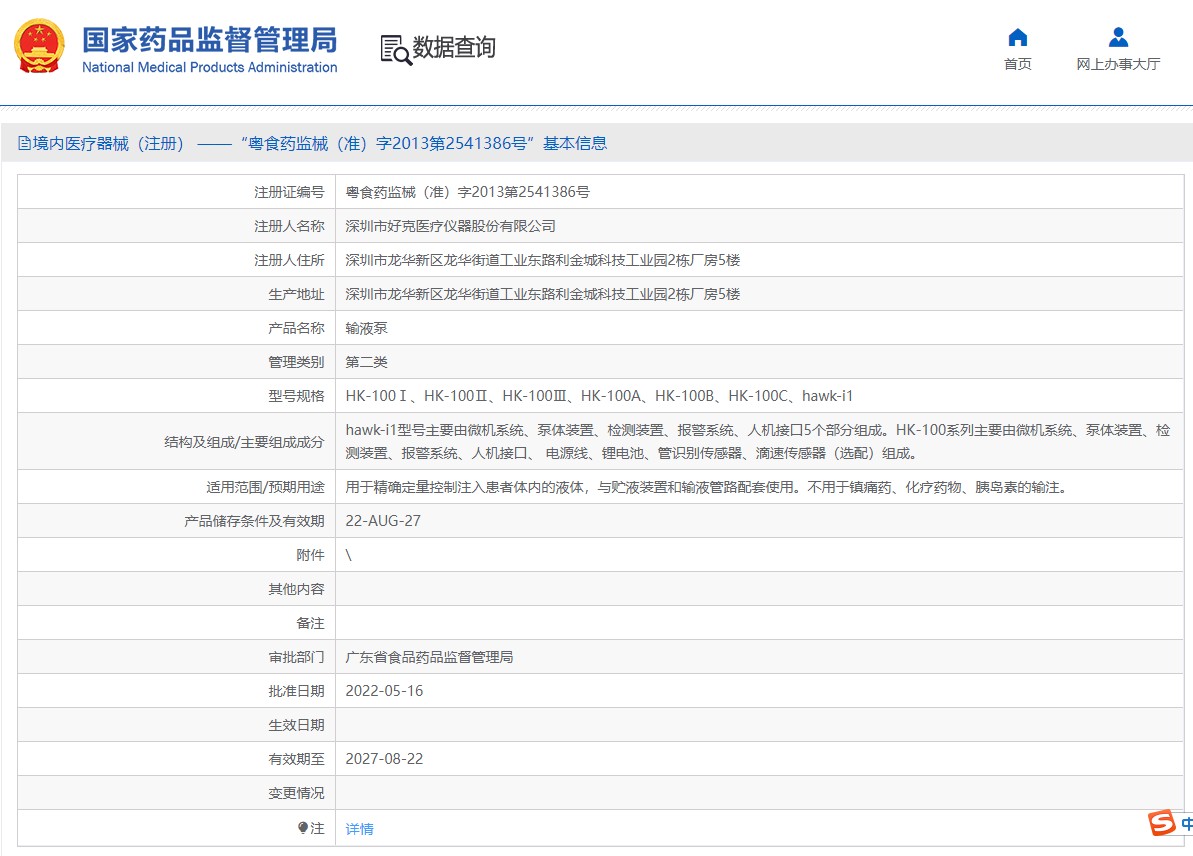The image size is (1193, 856).
Task: Go to 首页 in the top navigation
Action: (x=1017, y=64)
